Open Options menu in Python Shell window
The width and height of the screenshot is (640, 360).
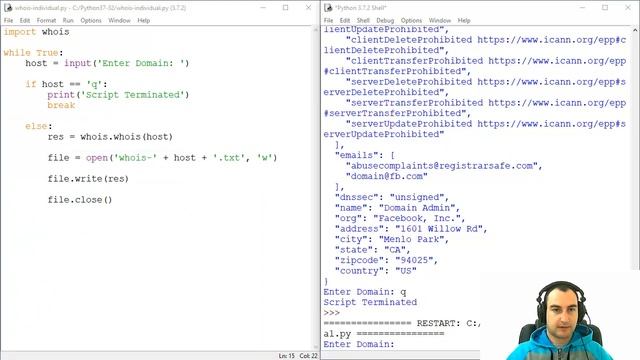tap(411, 20)
